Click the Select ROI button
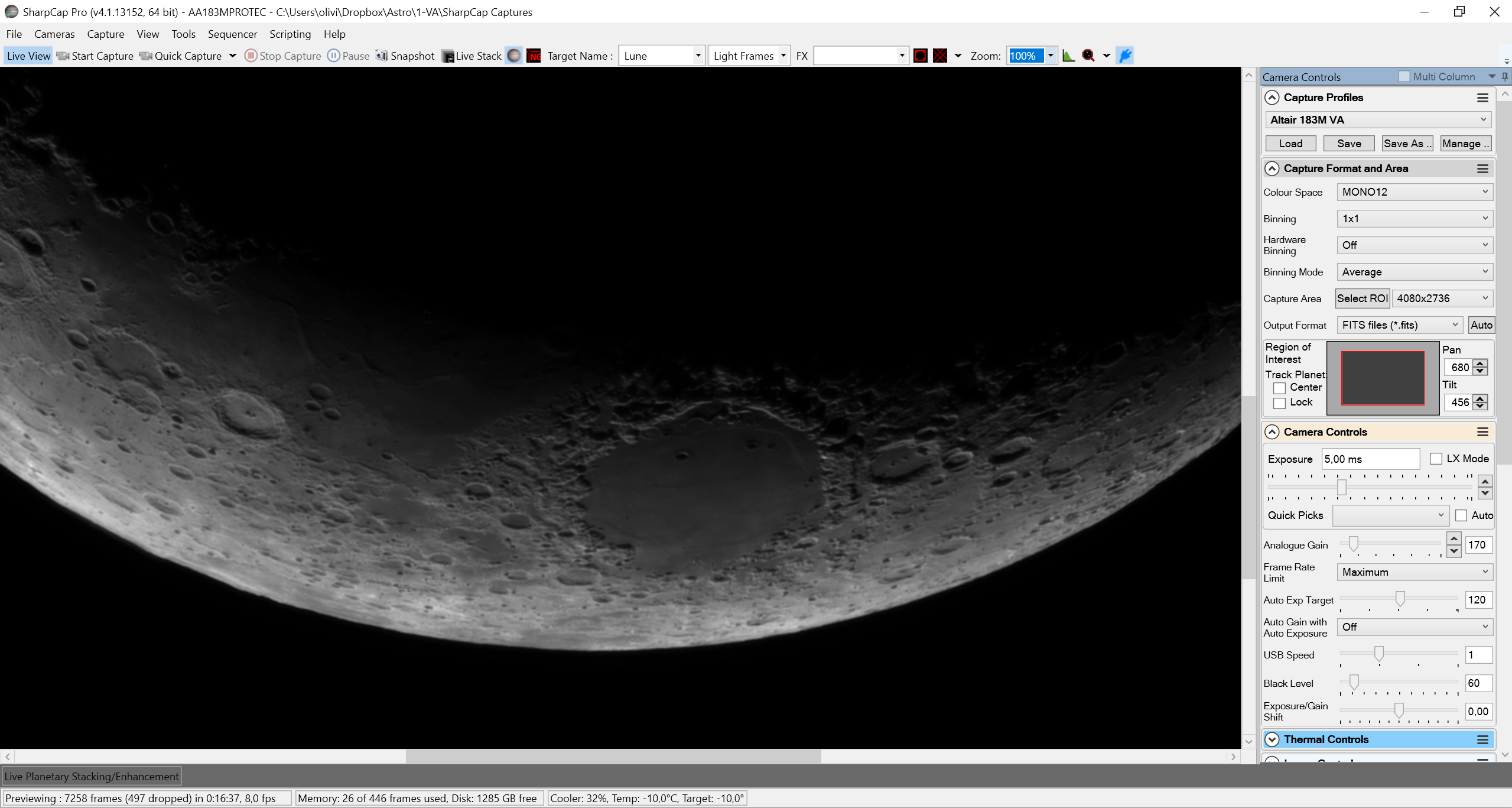Viewport: 1512px width, 808px height. (x=1362, y=298)
